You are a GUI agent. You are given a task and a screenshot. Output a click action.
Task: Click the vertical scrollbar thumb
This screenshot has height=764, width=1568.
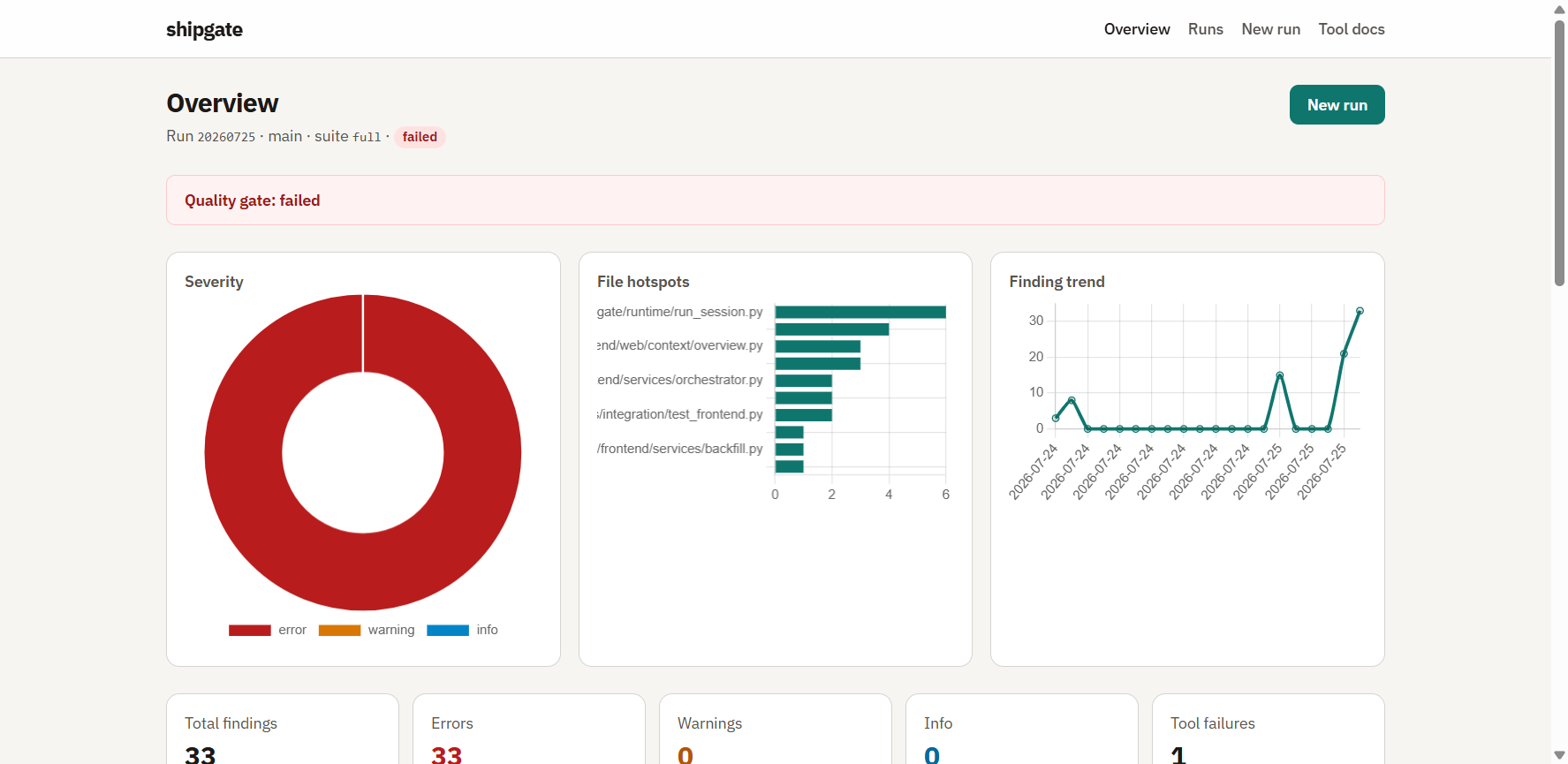[1559, 153]
